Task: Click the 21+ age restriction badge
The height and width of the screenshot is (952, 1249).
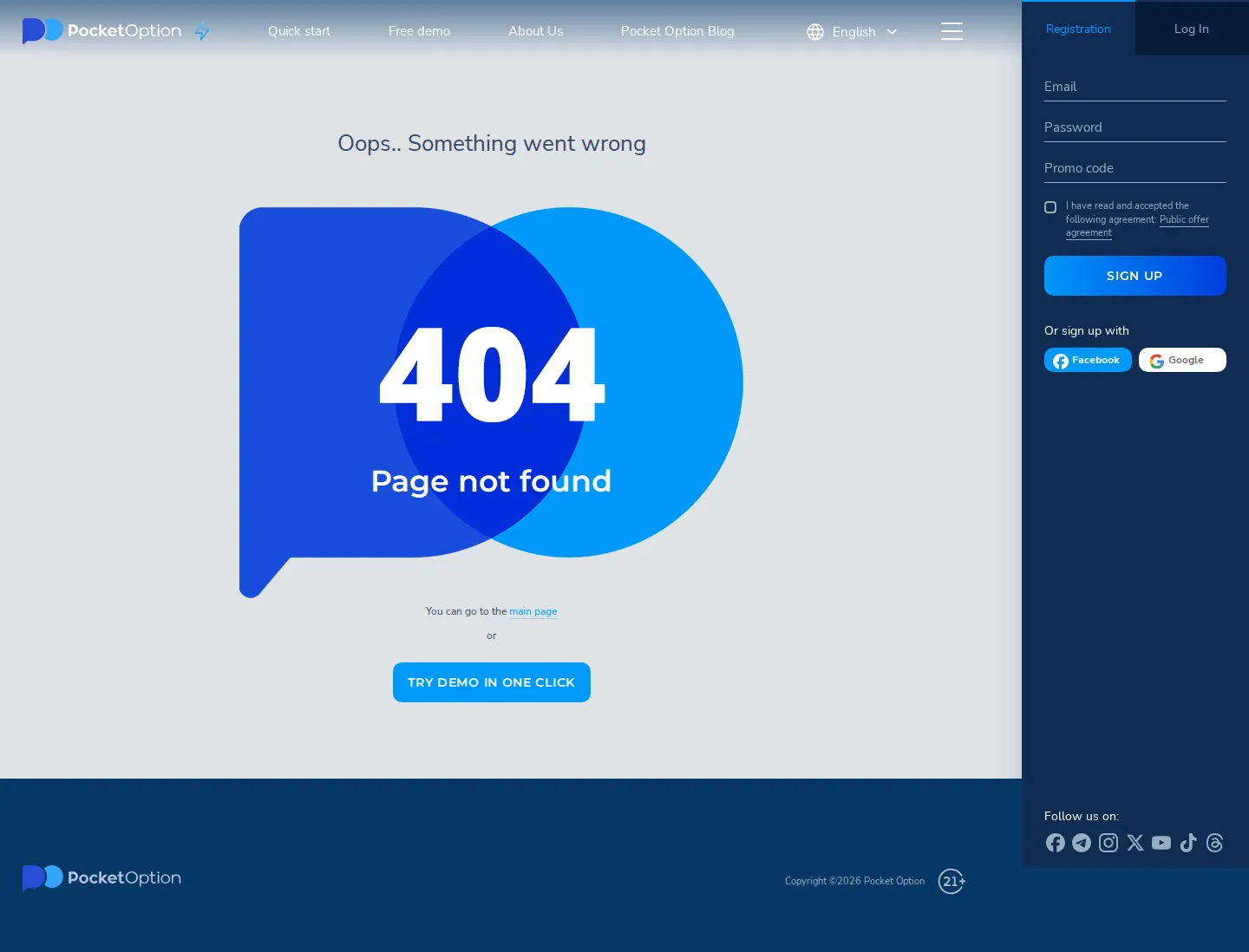Action: (951, 881)
